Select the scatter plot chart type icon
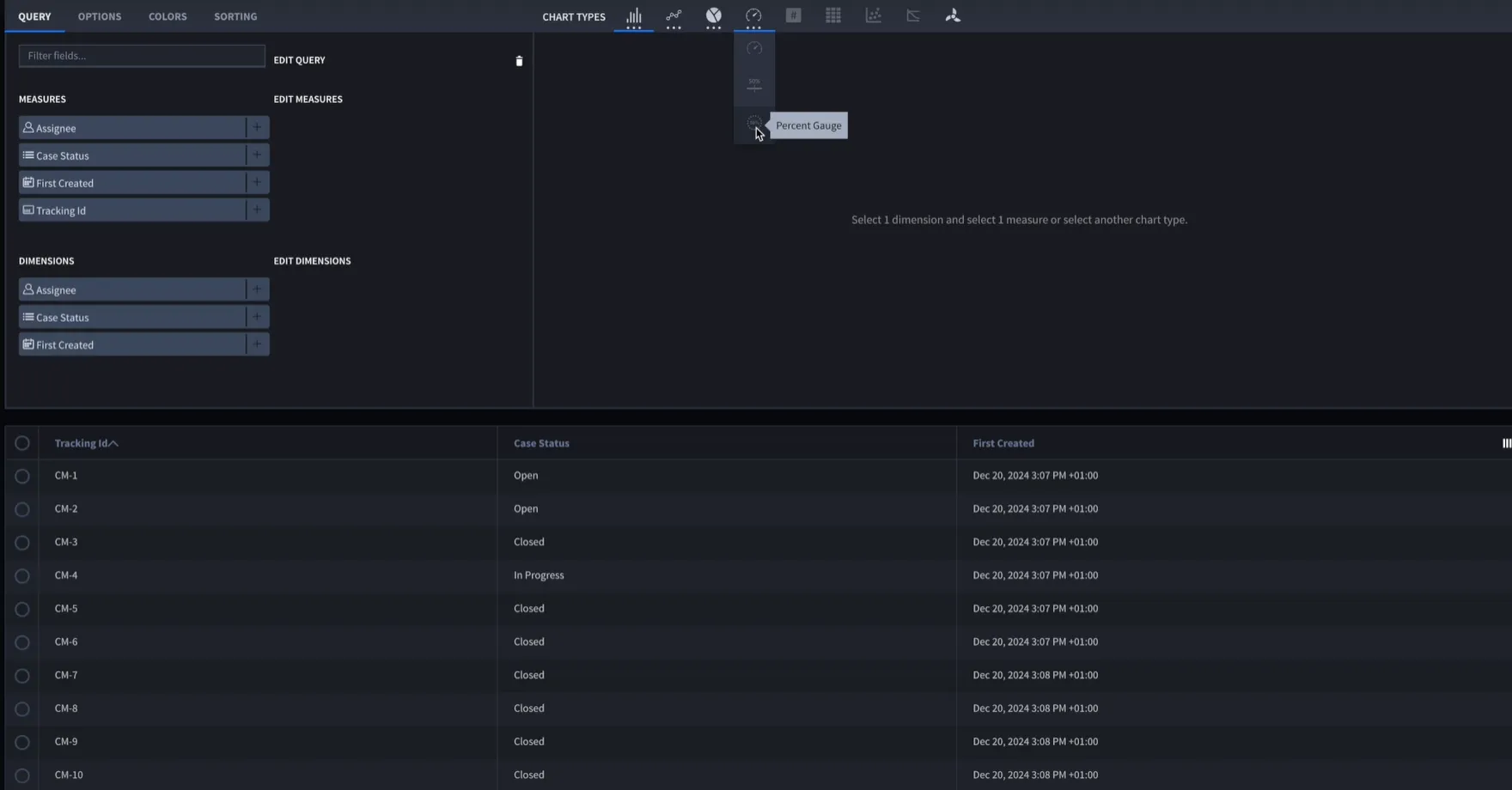This screenshot has height=790, width=1512. tap(874, 15)
